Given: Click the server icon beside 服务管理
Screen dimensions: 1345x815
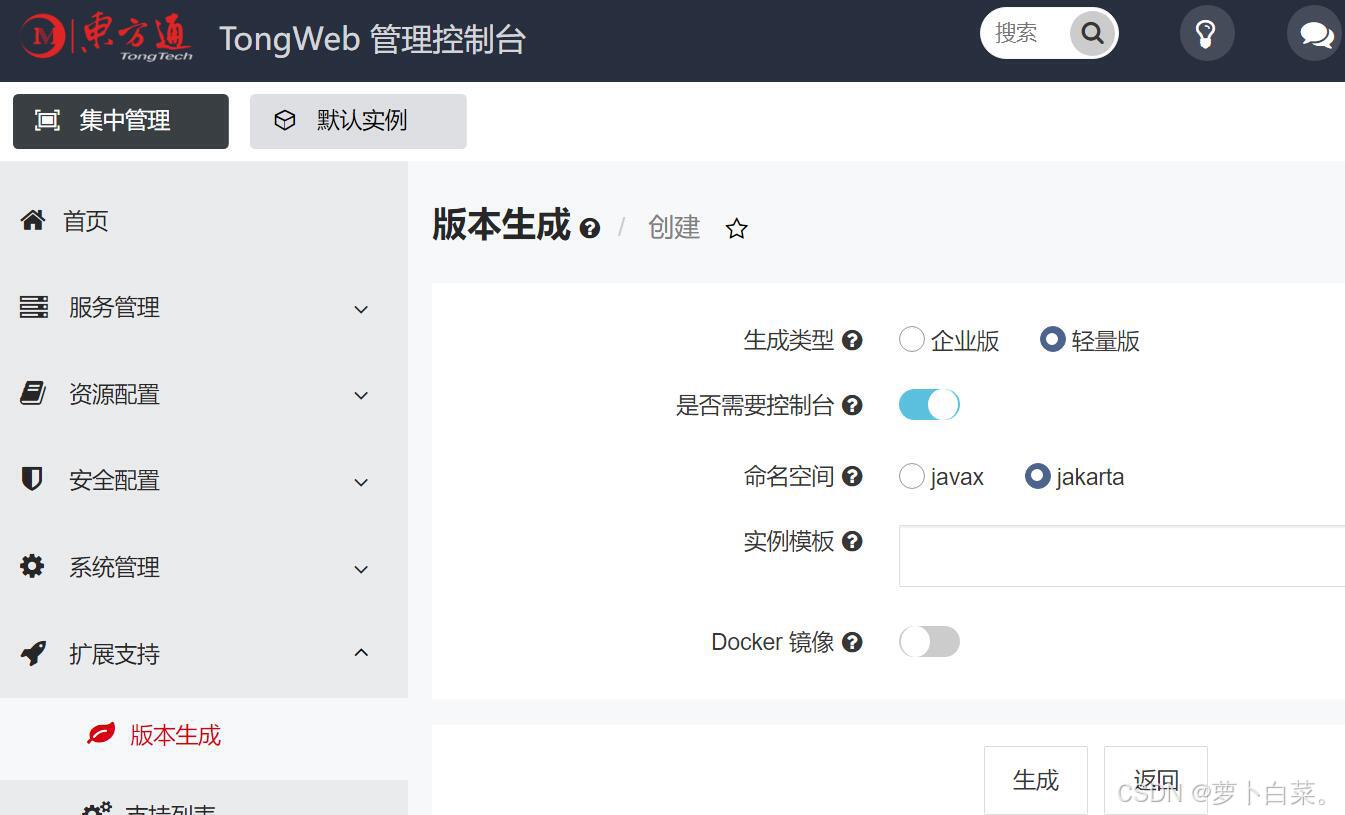Looking at the screenshot, I should coord(33,307).
